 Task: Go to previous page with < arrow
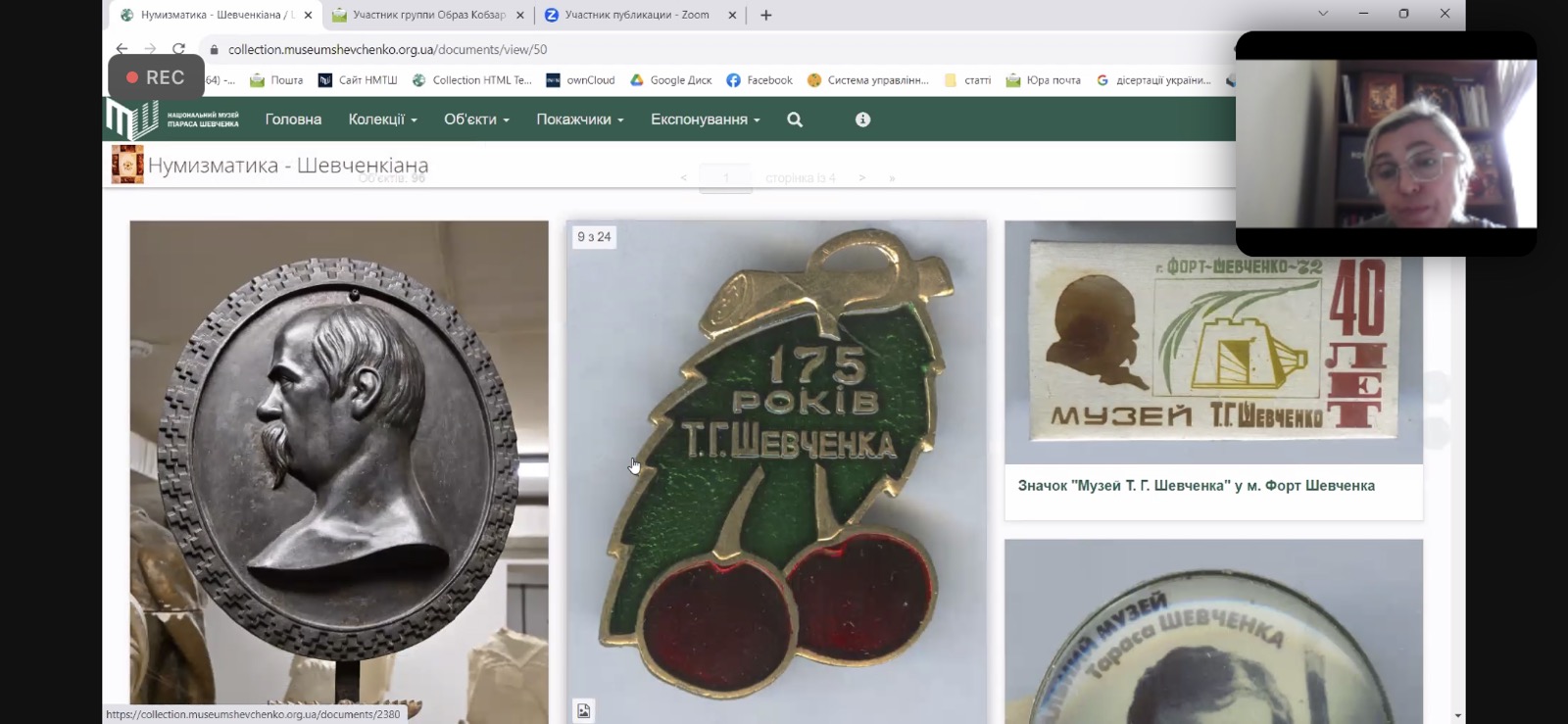[683, 178]
